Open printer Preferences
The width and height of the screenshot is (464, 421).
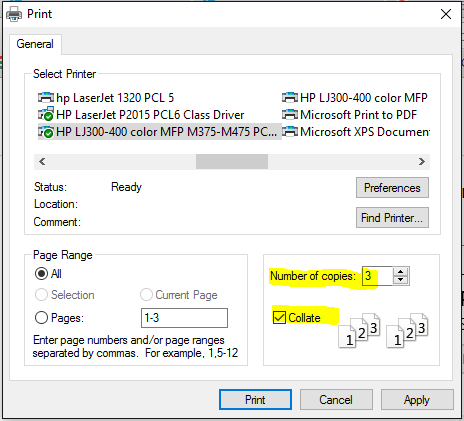(x=392, y=188)
